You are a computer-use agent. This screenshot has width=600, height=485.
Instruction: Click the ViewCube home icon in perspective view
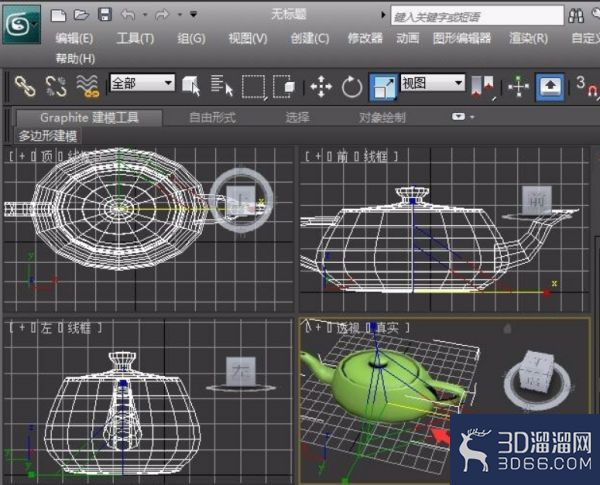coord(507,328)
